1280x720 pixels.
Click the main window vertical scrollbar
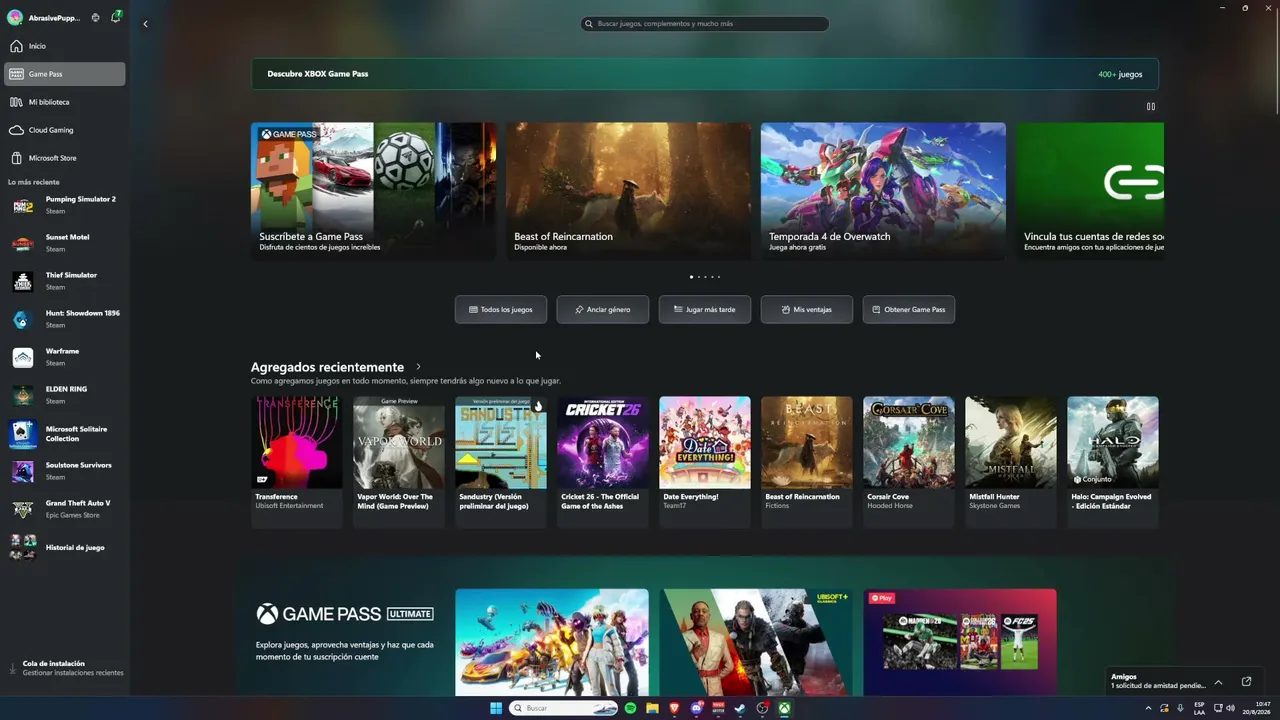[x=1276, y=60]
